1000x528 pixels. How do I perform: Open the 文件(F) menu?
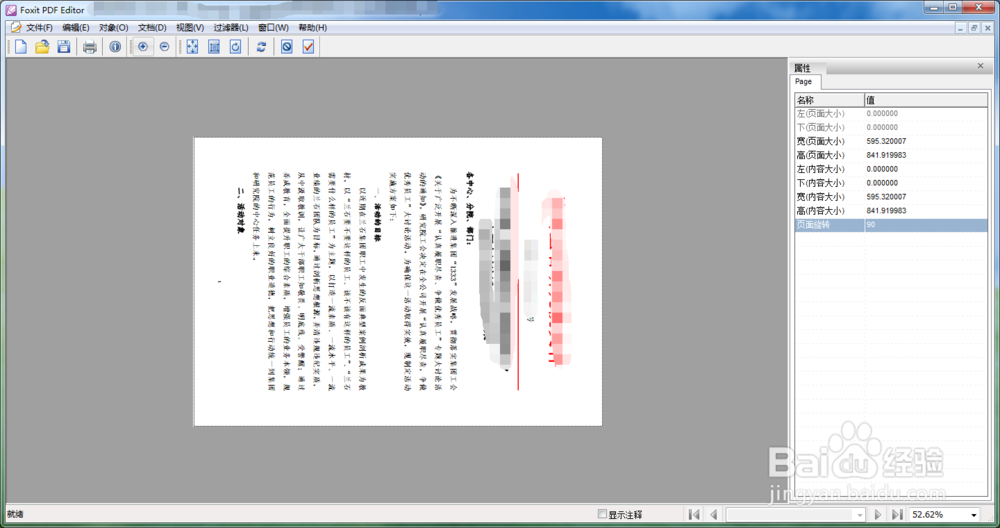click(39, 27)
